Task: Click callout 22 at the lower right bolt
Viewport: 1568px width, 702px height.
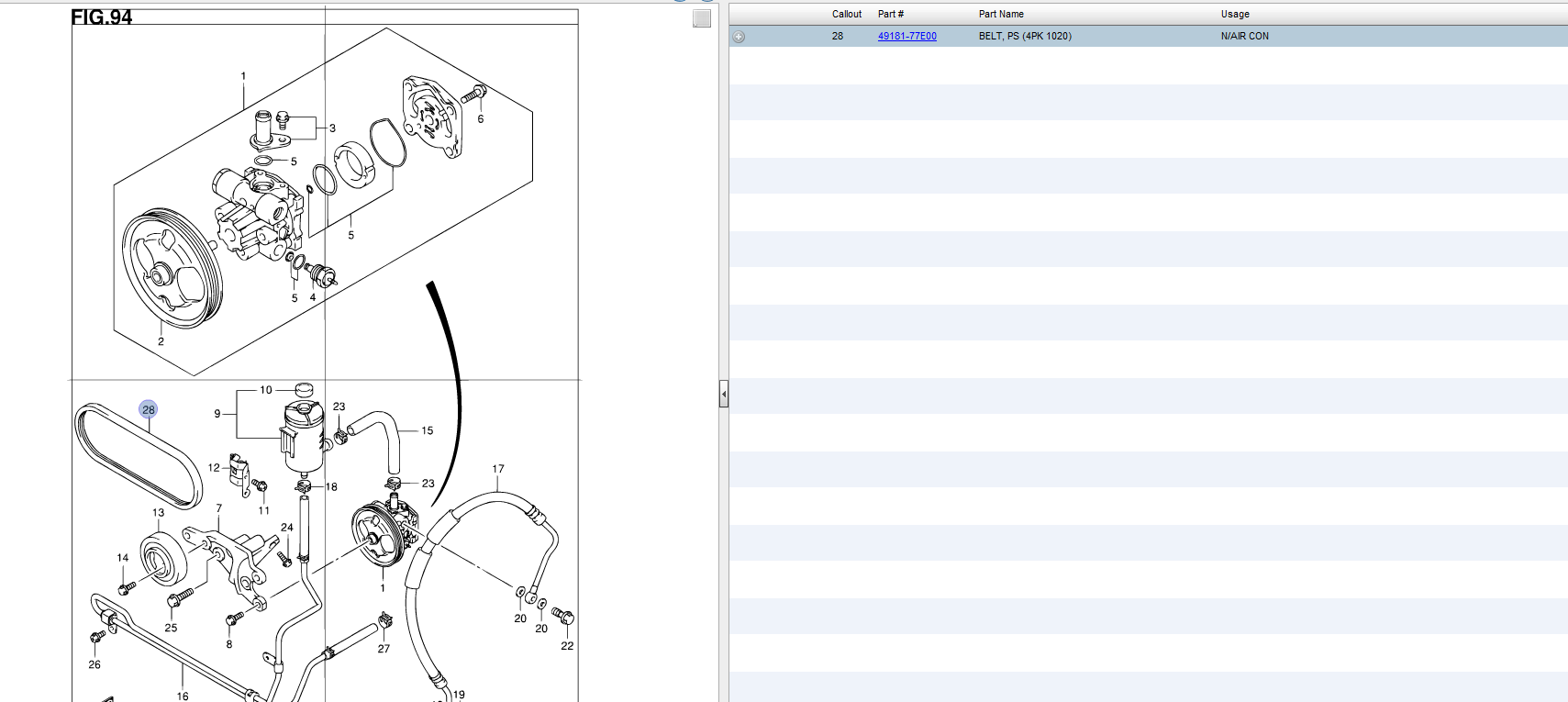Action: 567,646
